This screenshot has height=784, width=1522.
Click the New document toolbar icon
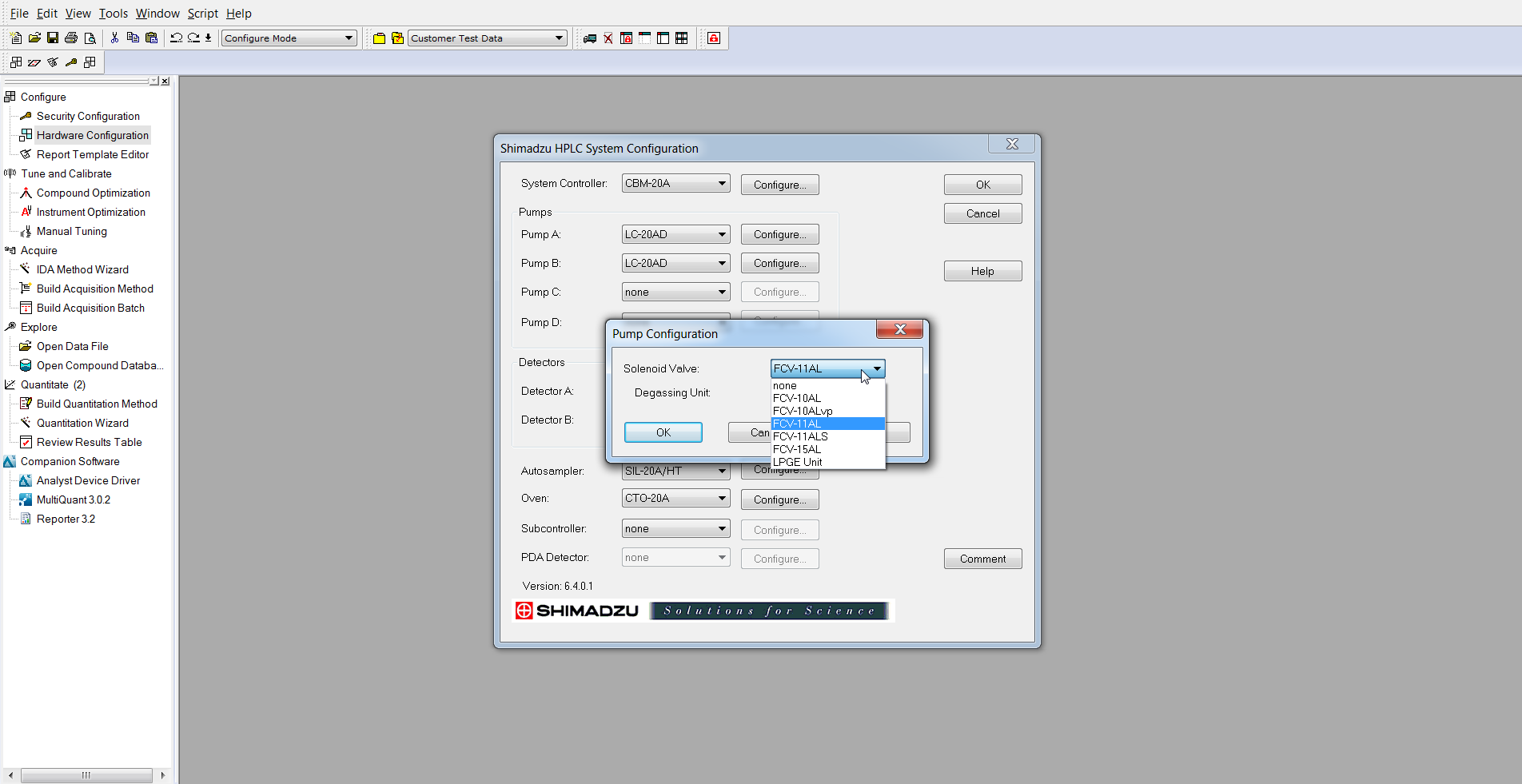(x=16, y=38)
